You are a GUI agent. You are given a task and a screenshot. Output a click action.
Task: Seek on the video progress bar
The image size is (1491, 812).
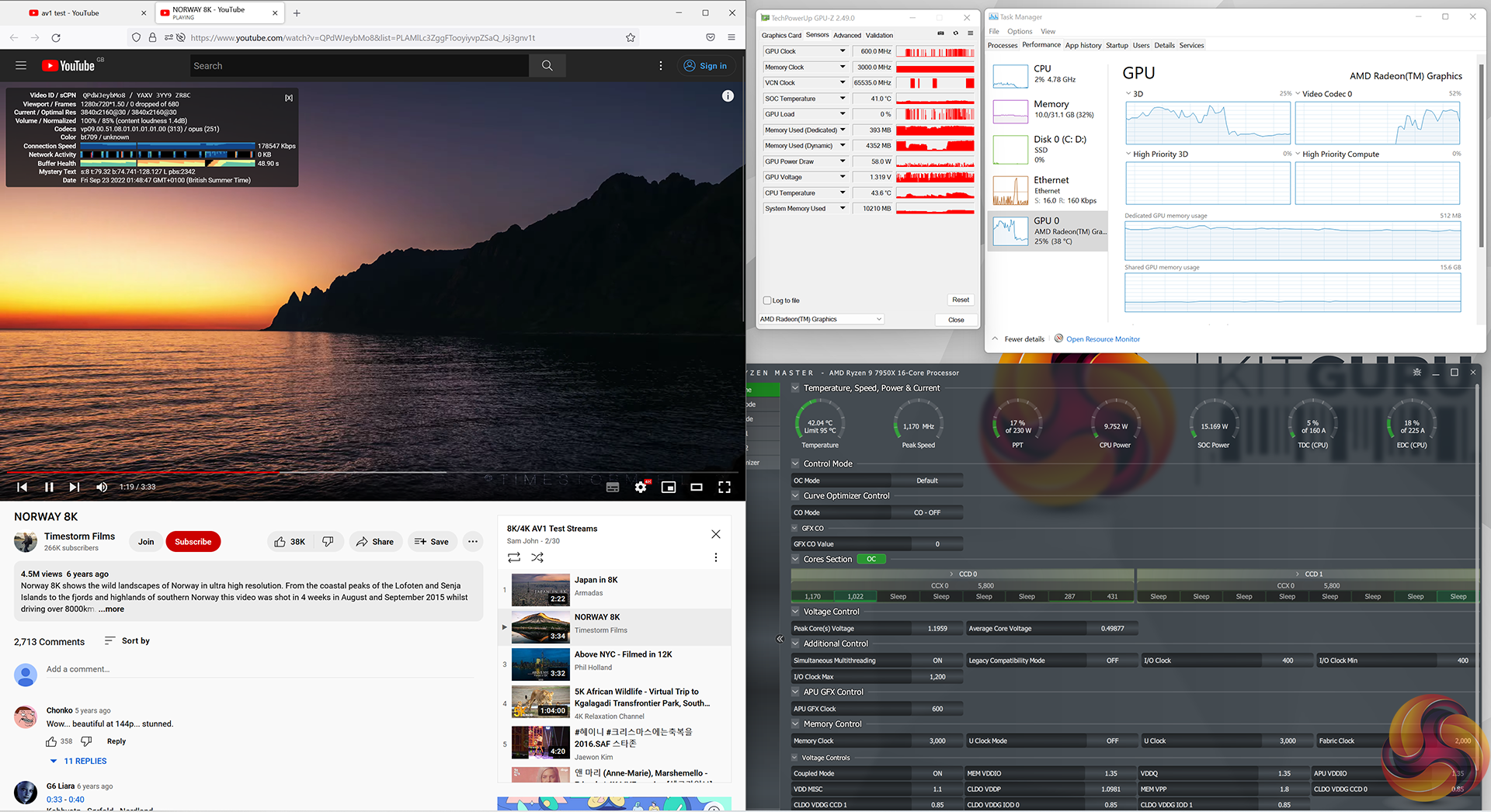[x=373, y=471]
